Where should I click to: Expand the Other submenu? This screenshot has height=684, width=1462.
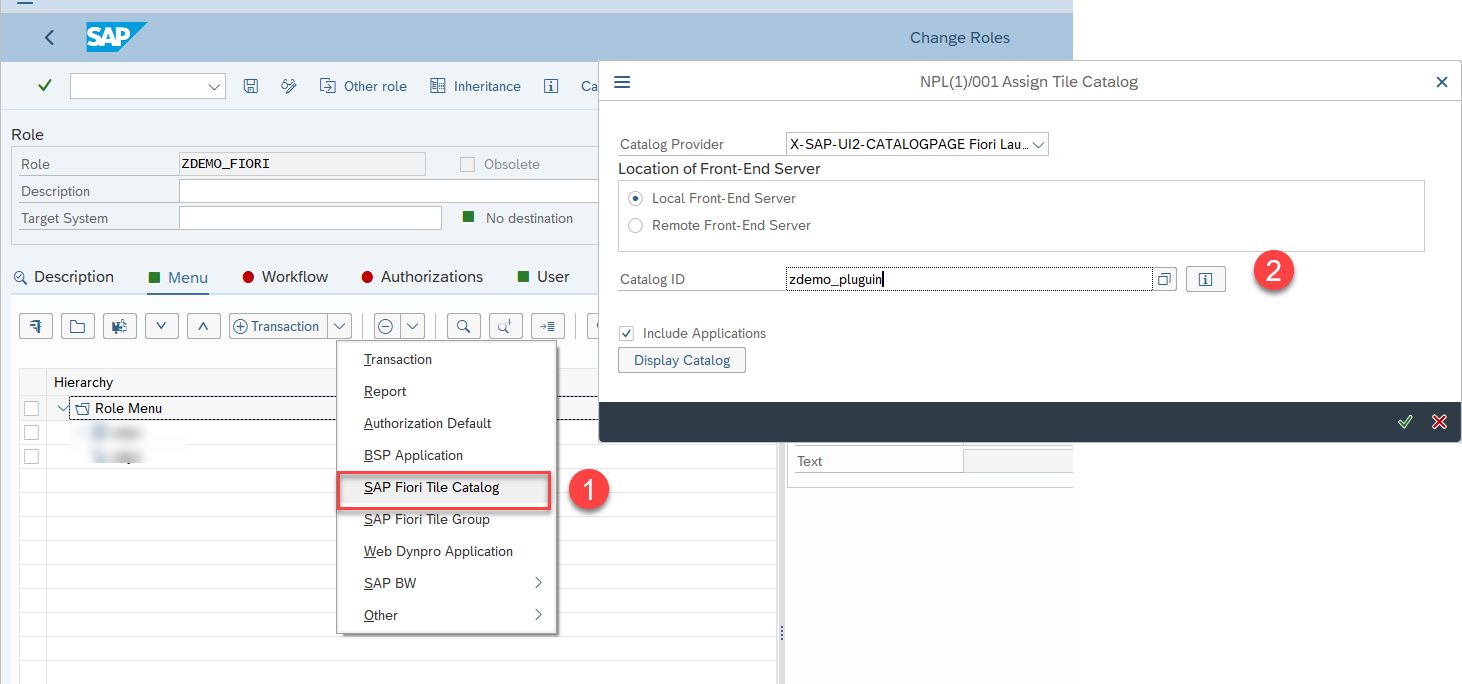click(446, 615)
